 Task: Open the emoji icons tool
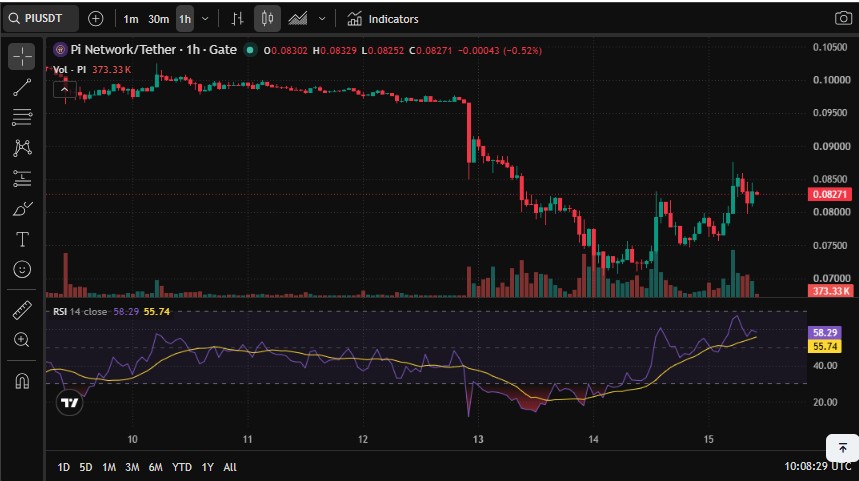click(22, 269)
